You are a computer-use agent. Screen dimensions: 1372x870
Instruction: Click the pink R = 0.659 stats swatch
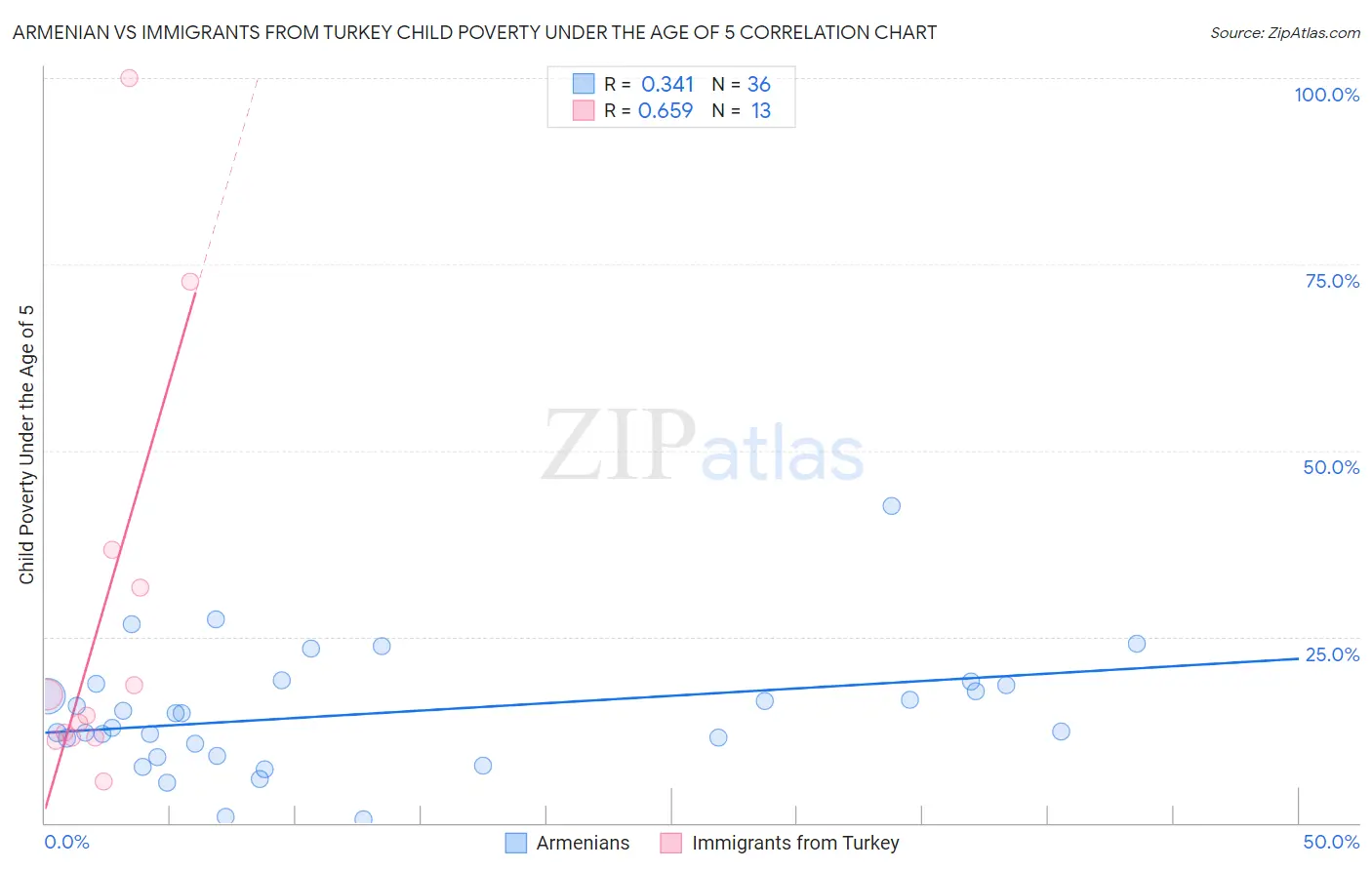tap(584, 110)
